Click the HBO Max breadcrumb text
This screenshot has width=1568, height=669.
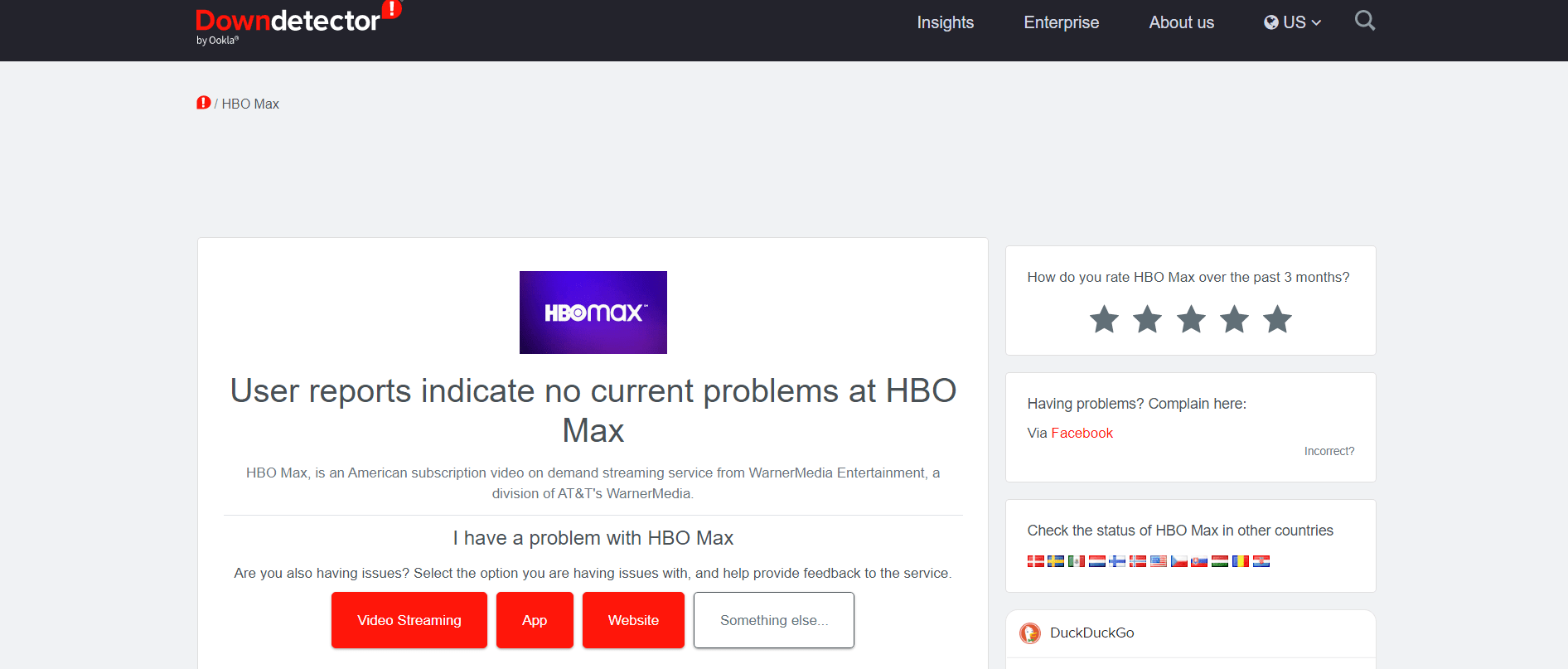tap(250, 104)
